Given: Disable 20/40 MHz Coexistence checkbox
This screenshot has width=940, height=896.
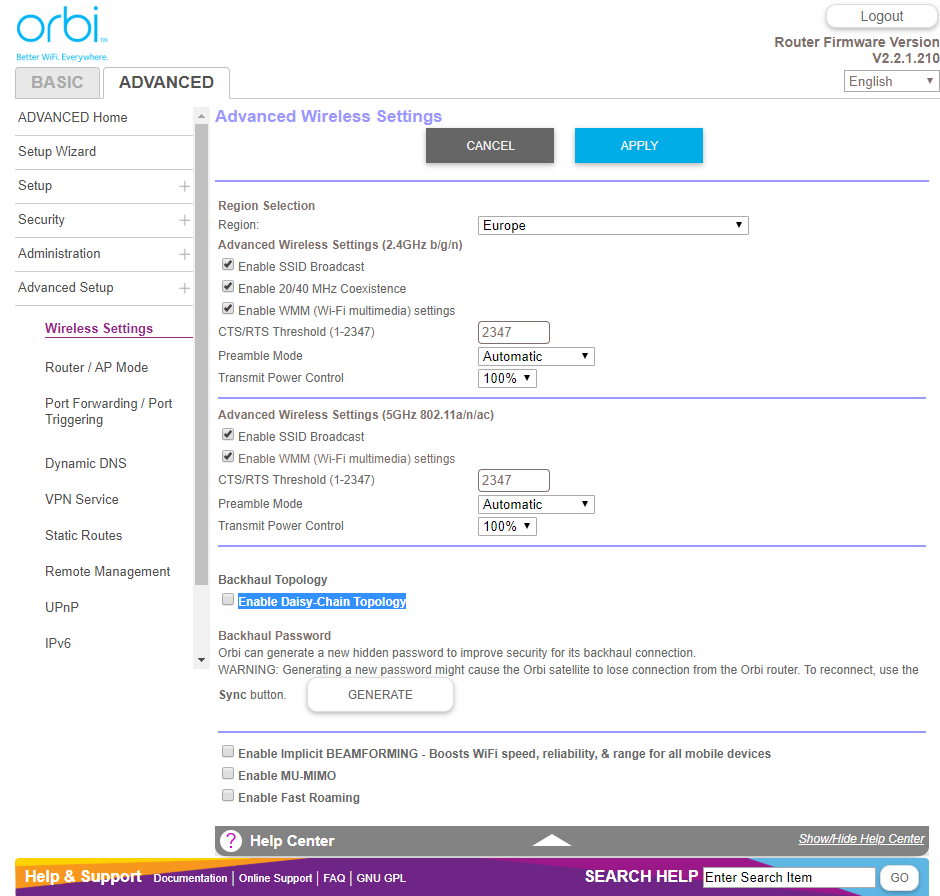Looking at the screenshot, I should coord(228,287).
